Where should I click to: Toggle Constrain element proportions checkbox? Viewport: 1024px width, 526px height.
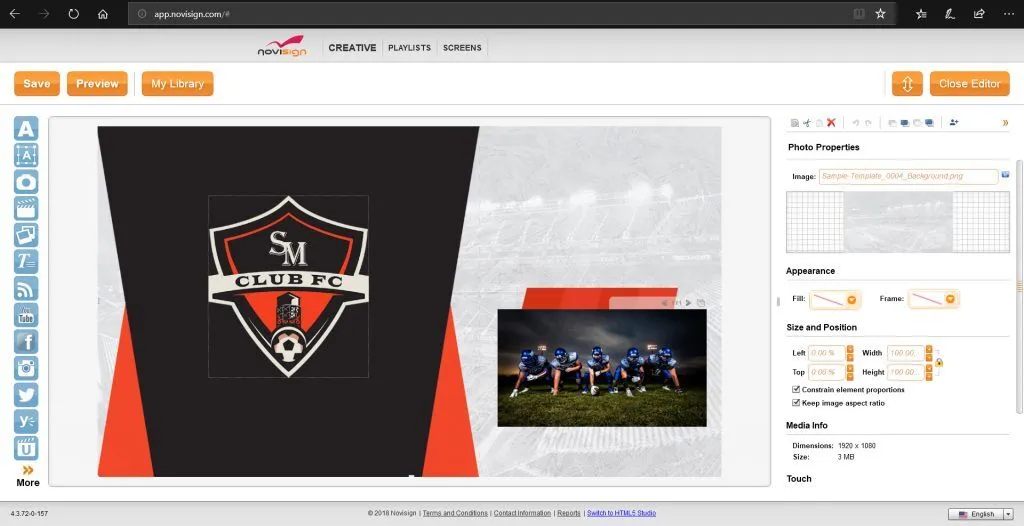coord(796,390)
